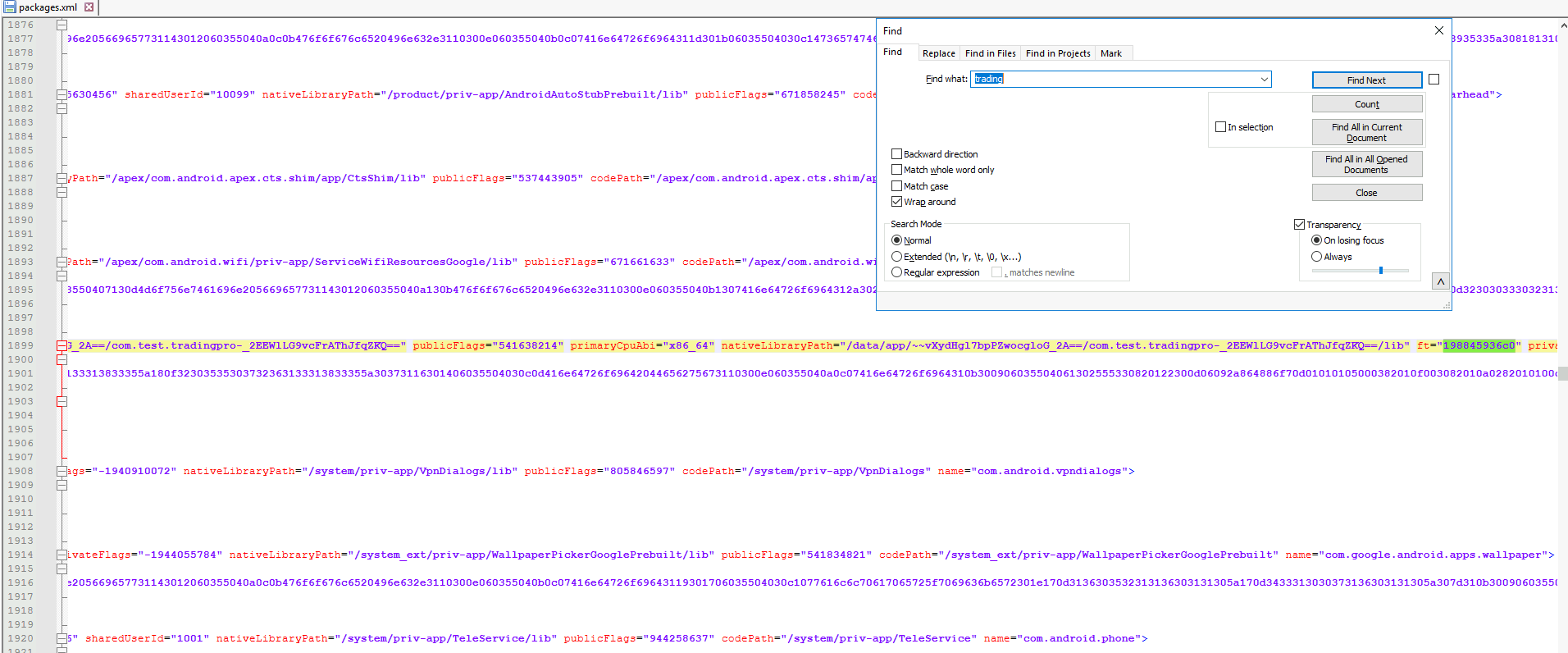Click the editor vertical scrollbar thumb

click(1563, 375)
